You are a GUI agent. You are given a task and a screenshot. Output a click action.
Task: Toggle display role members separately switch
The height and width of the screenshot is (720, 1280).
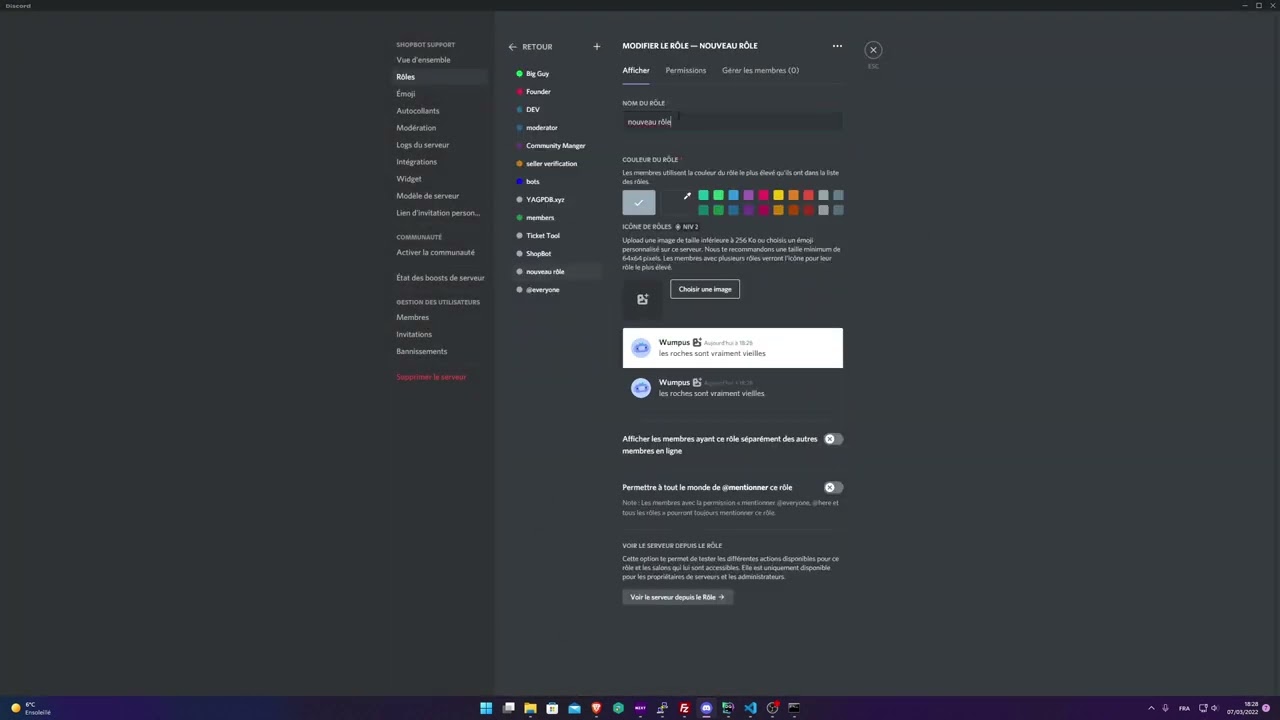[x=832, y=439]
